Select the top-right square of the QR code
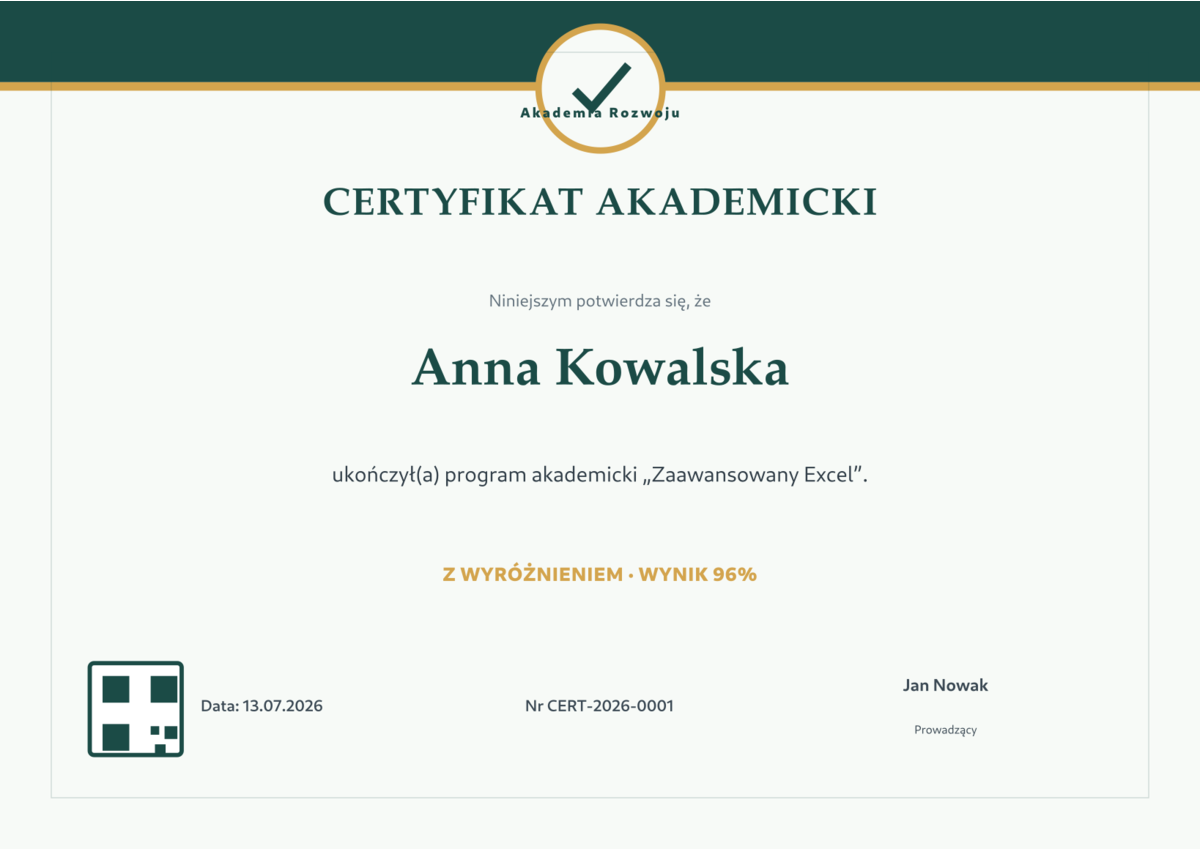 tap(164, 689)
